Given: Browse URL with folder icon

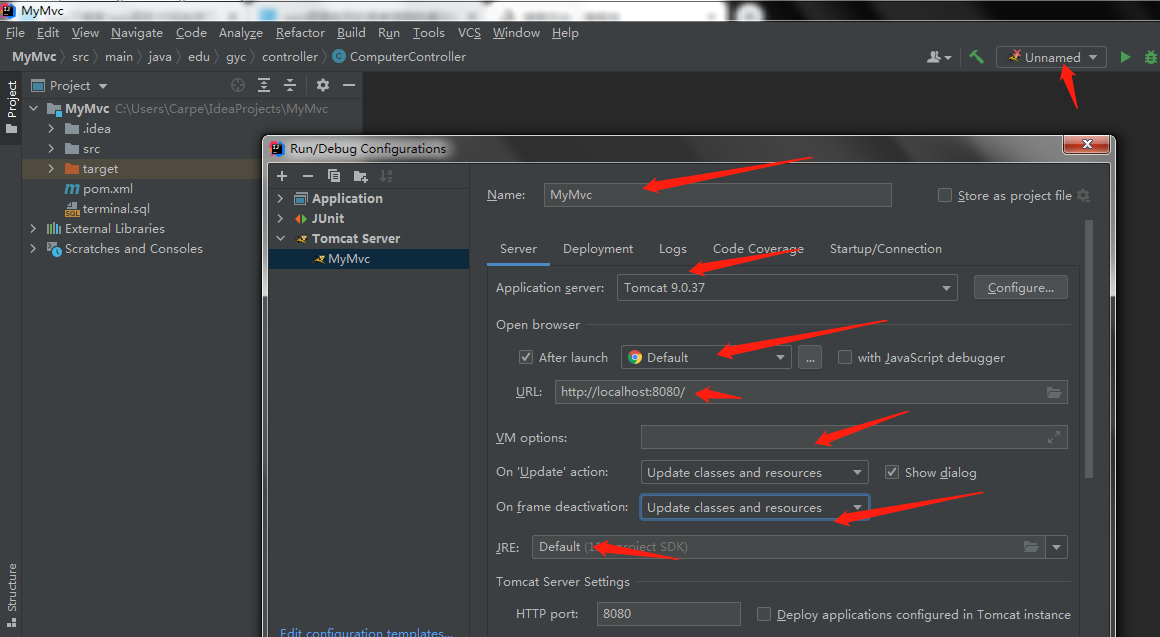Looking at the screenshot, I should point(1053,392).
